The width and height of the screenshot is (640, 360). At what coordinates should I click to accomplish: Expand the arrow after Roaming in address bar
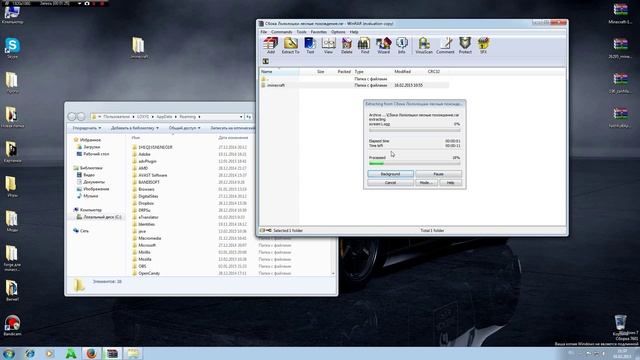[x=199, y=117]
